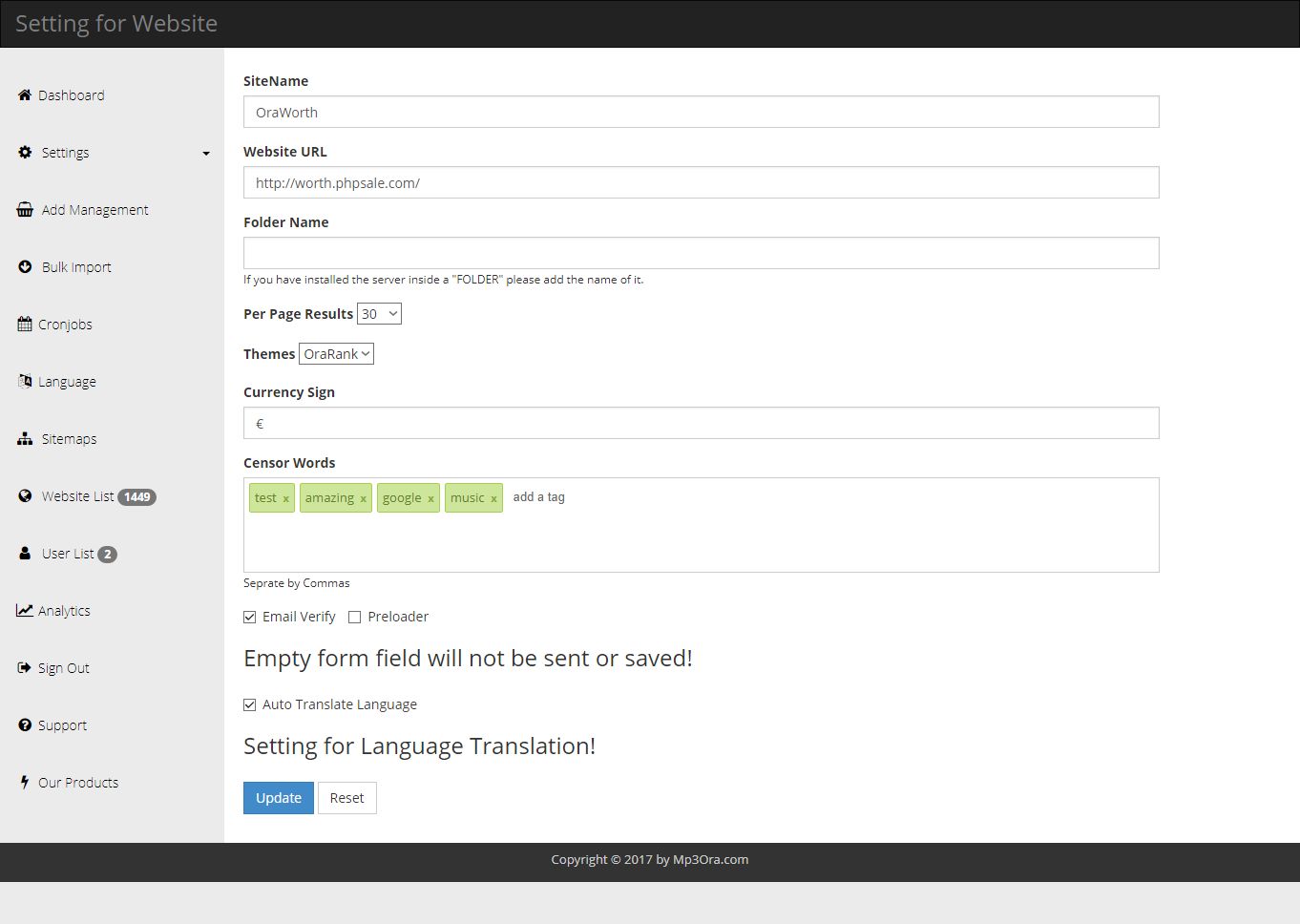Image resolution: width=1300 pixels, height=924 pixels.
Task: Click the Settings gear icon
Action: click(x=25, y=153)
